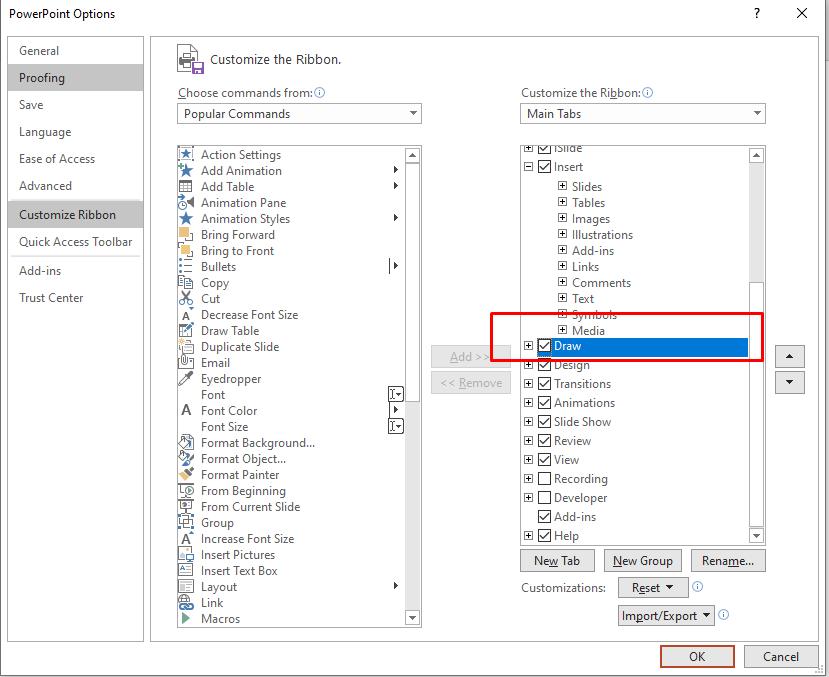Image resolution: width=829 pixels, height=677 pixels.
Task: Confirm with the OK button
Action: [x=697, y=656]
